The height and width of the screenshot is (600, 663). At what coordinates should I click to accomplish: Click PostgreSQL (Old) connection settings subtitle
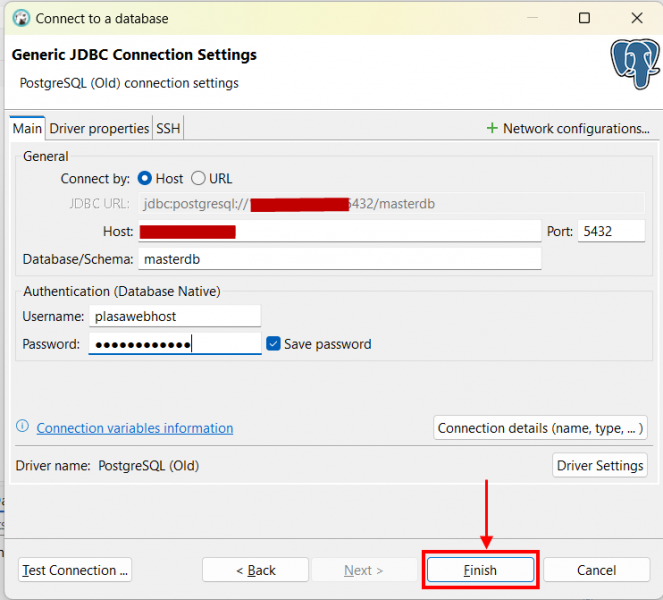point(129,83)
